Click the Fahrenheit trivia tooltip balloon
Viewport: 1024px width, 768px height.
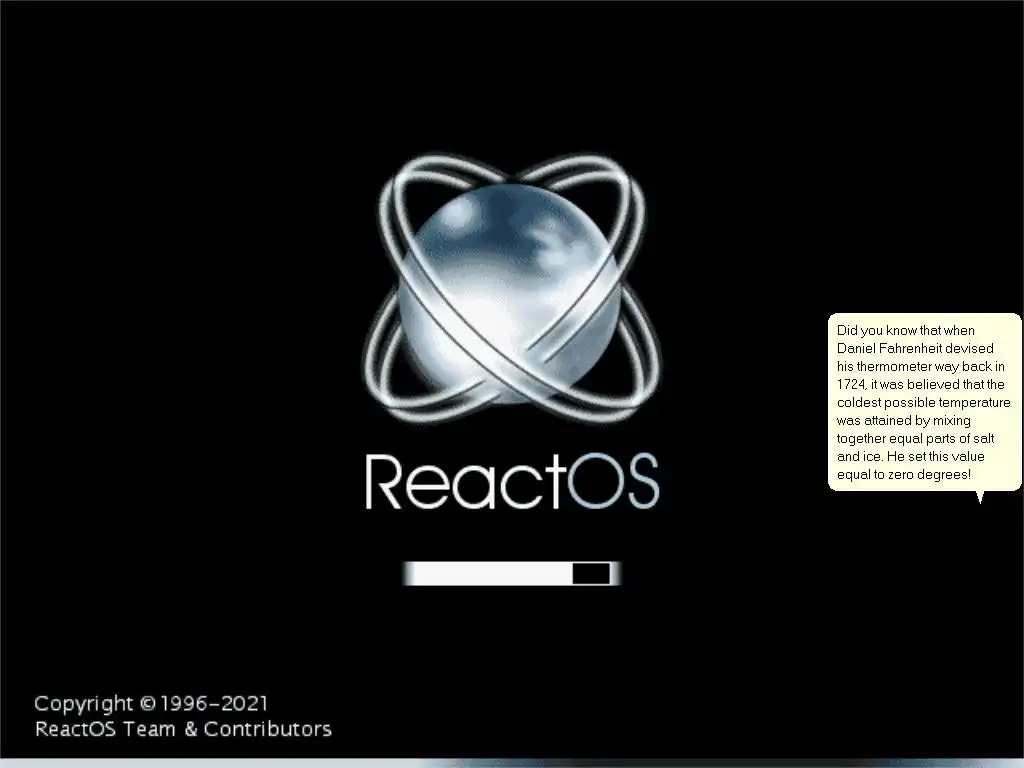[x=924, y=402]
